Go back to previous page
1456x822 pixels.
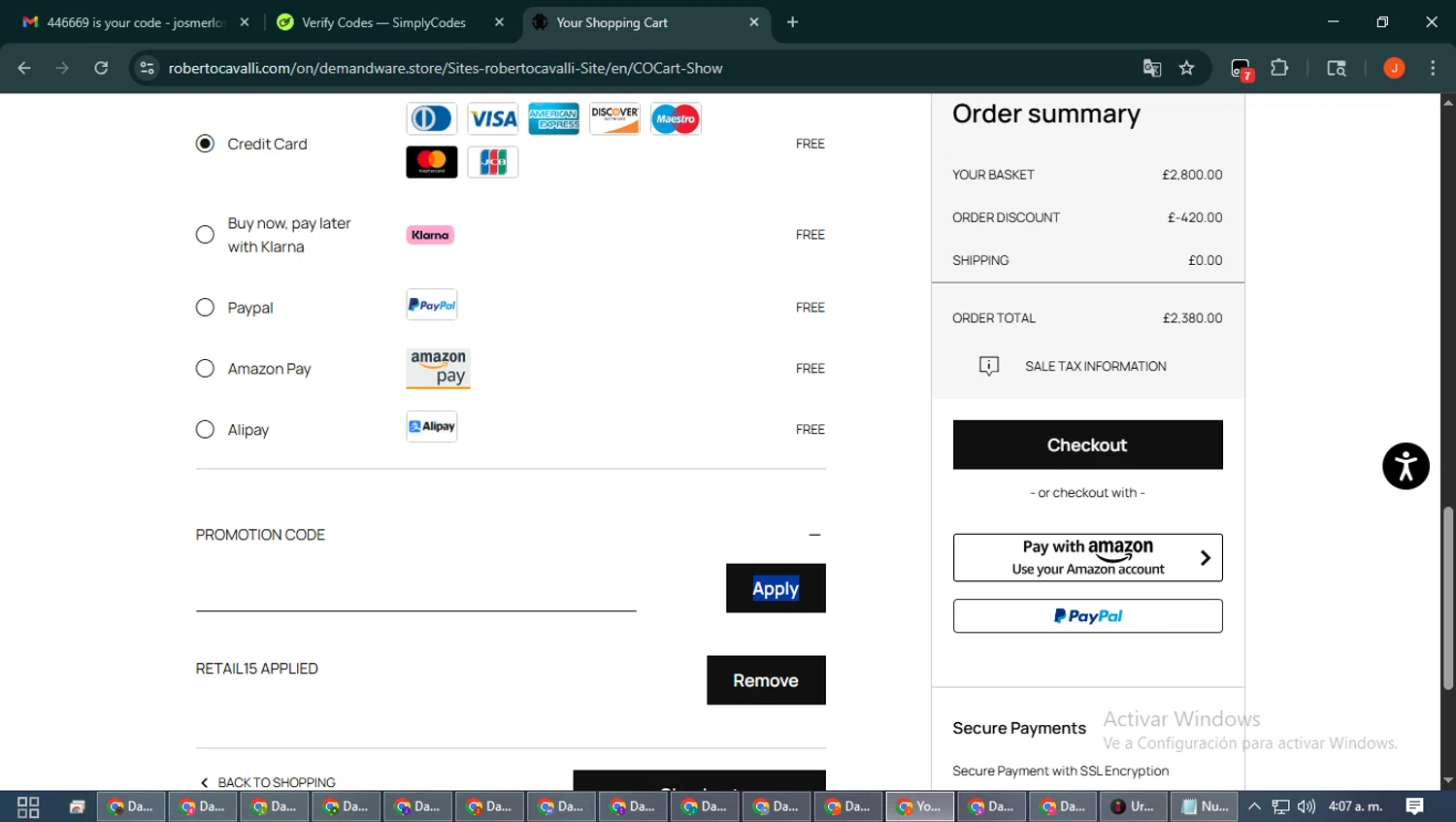click(x=24, y=68)
